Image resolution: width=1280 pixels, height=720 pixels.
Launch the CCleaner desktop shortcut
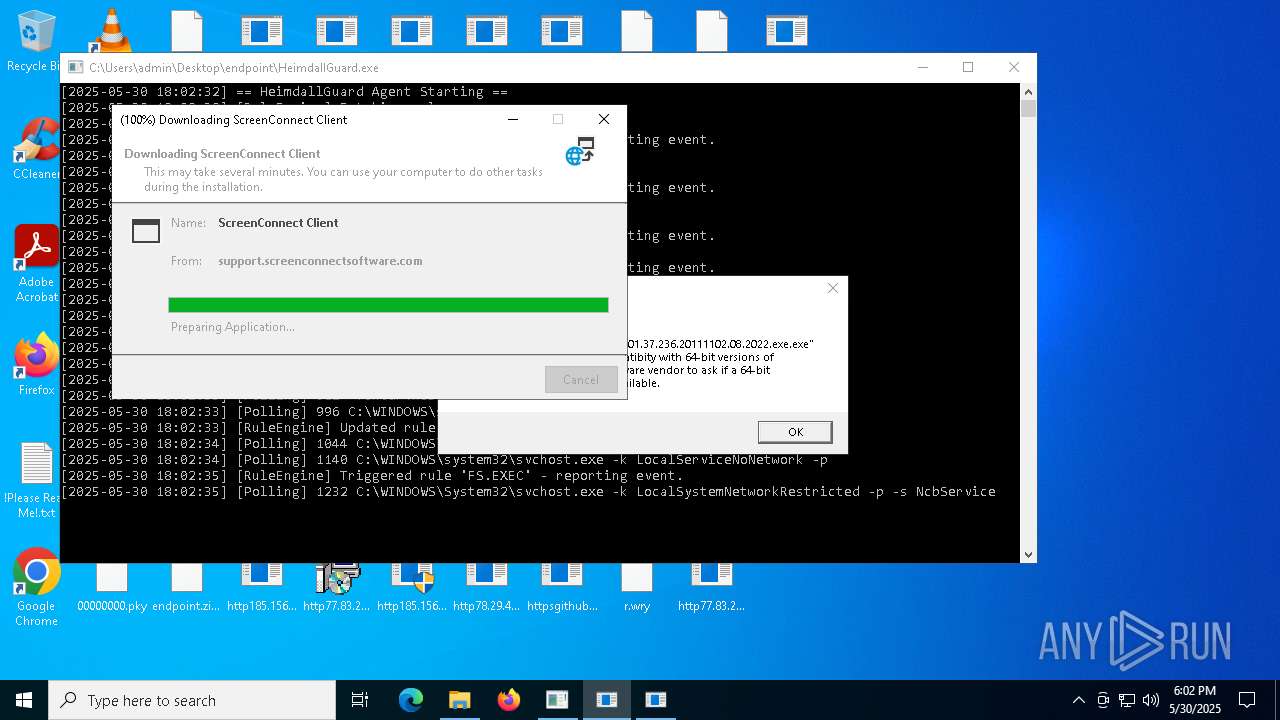pyautogui.click(x=37, y=149)
